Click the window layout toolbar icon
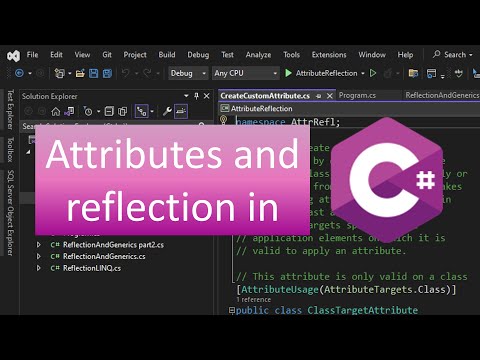 click(431, 73)
